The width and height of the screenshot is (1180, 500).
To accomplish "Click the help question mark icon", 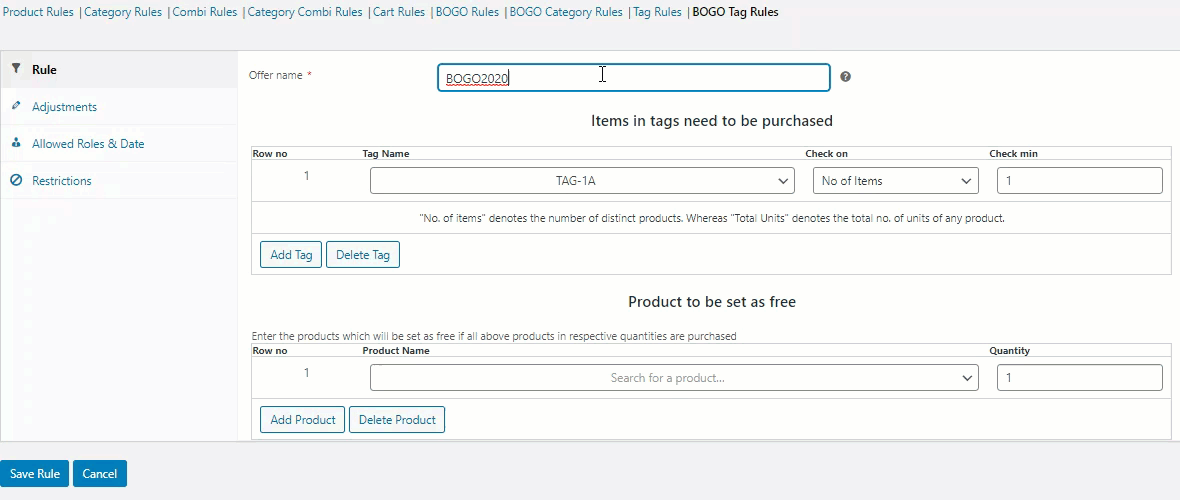I will (845, 77).
